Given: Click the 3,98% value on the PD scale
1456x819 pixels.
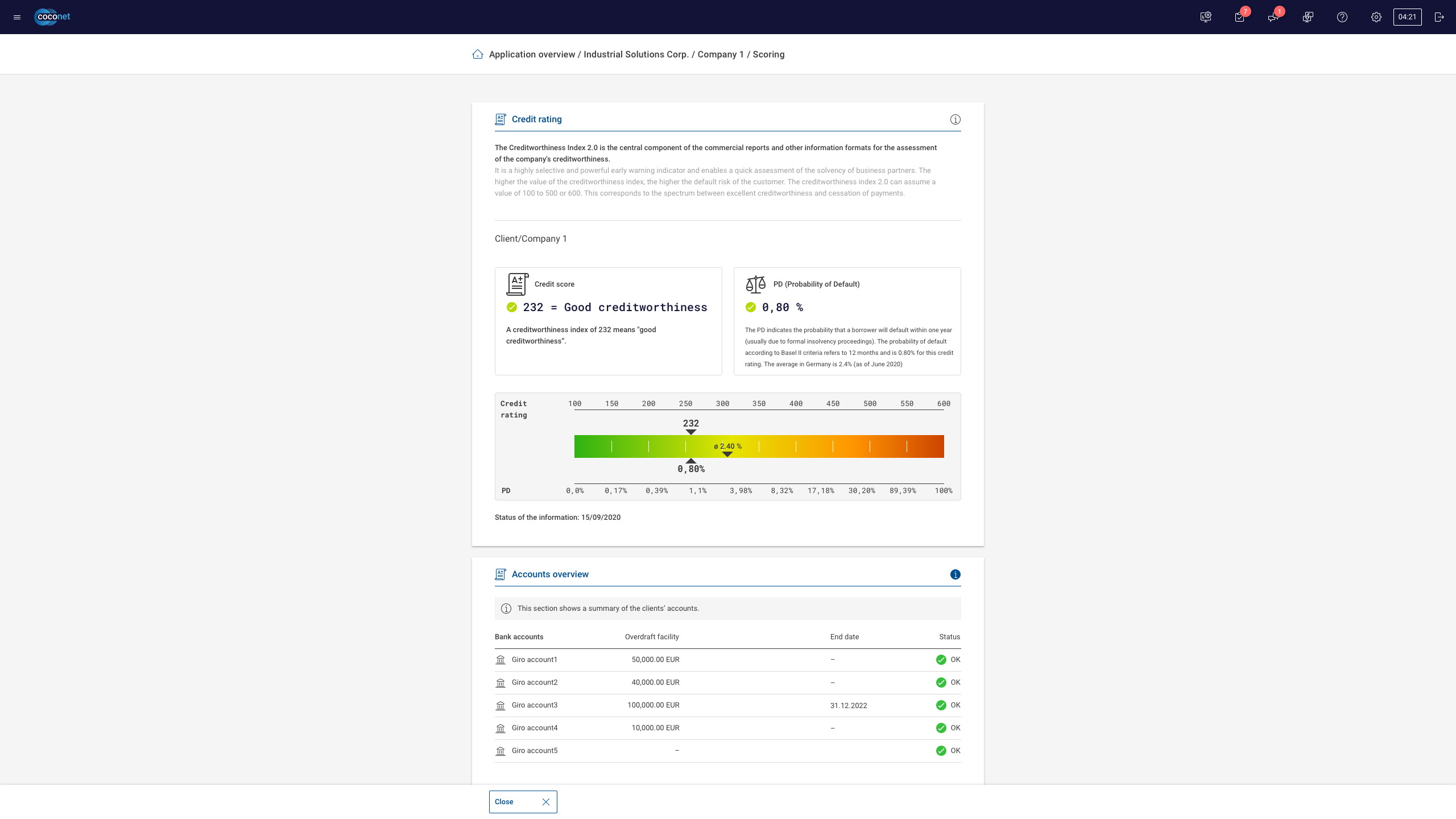Looking at the screenshot, I should pyautogui.click(x=741, y=491).
